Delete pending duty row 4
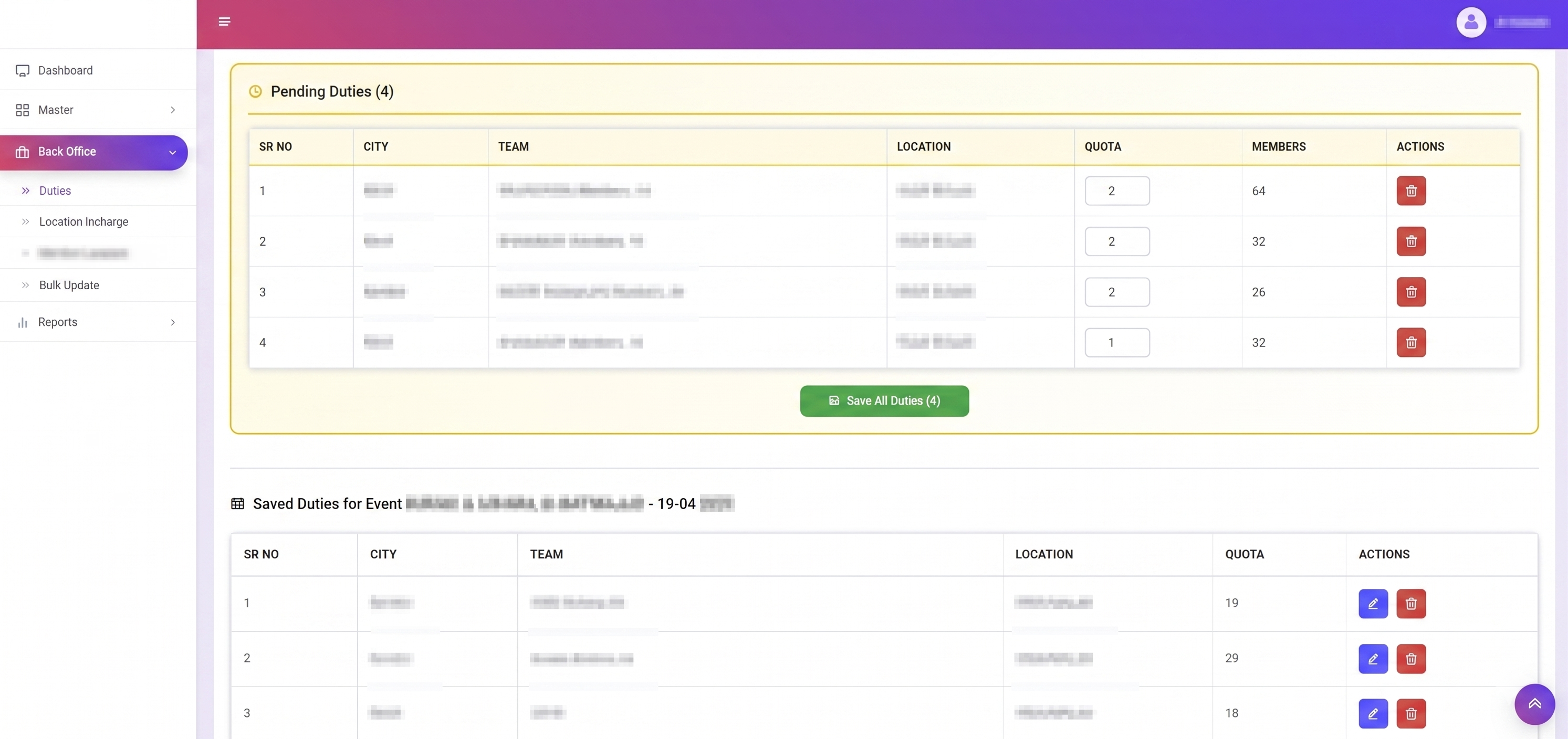 [x=1411, y=342]
